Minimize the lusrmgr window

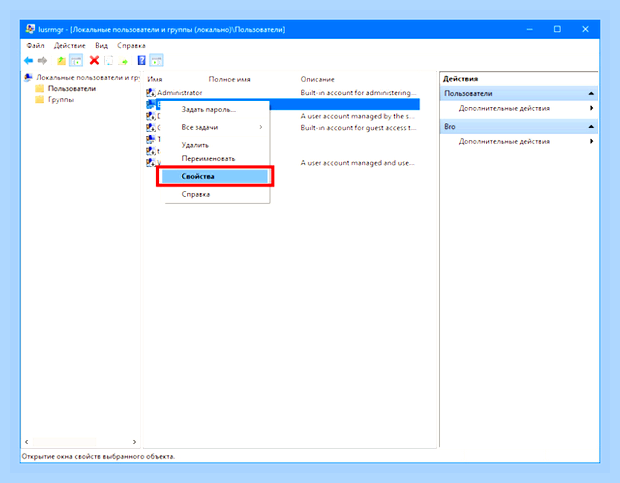[529, 29]
